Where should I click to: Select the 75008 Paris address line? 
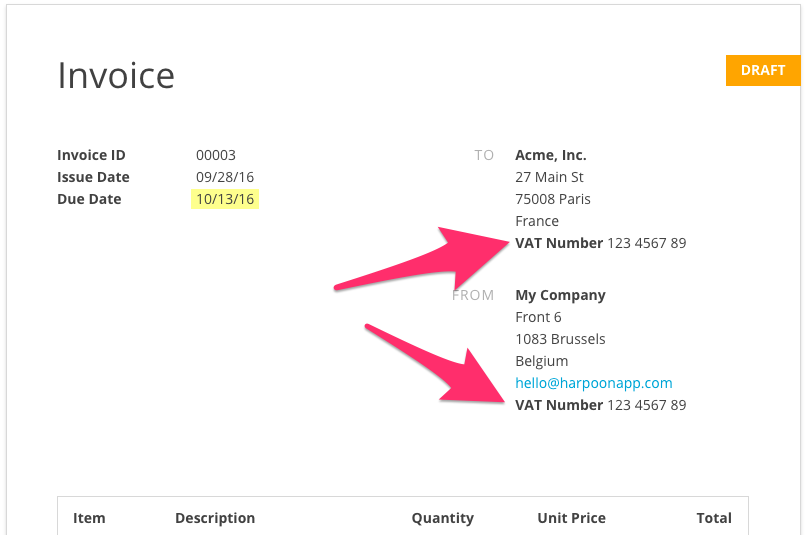[553, 199]
